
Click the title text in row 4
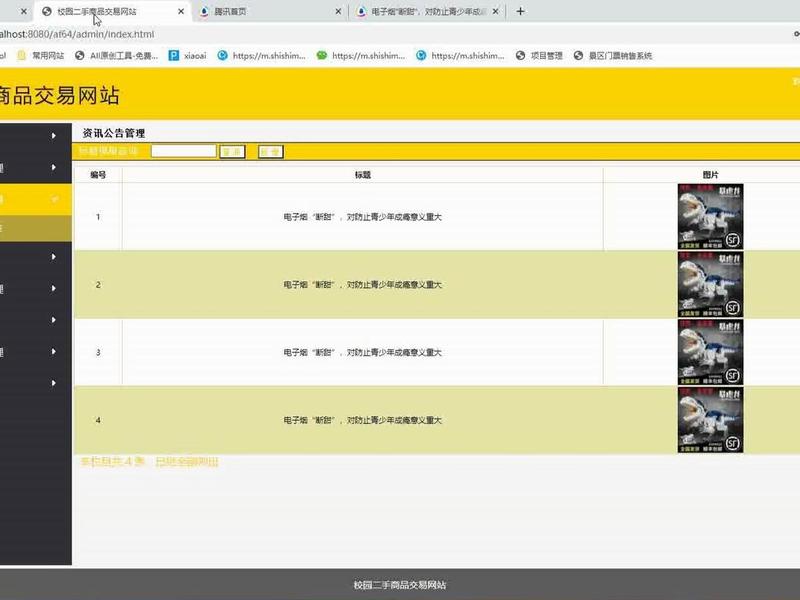tap(362, 420)
